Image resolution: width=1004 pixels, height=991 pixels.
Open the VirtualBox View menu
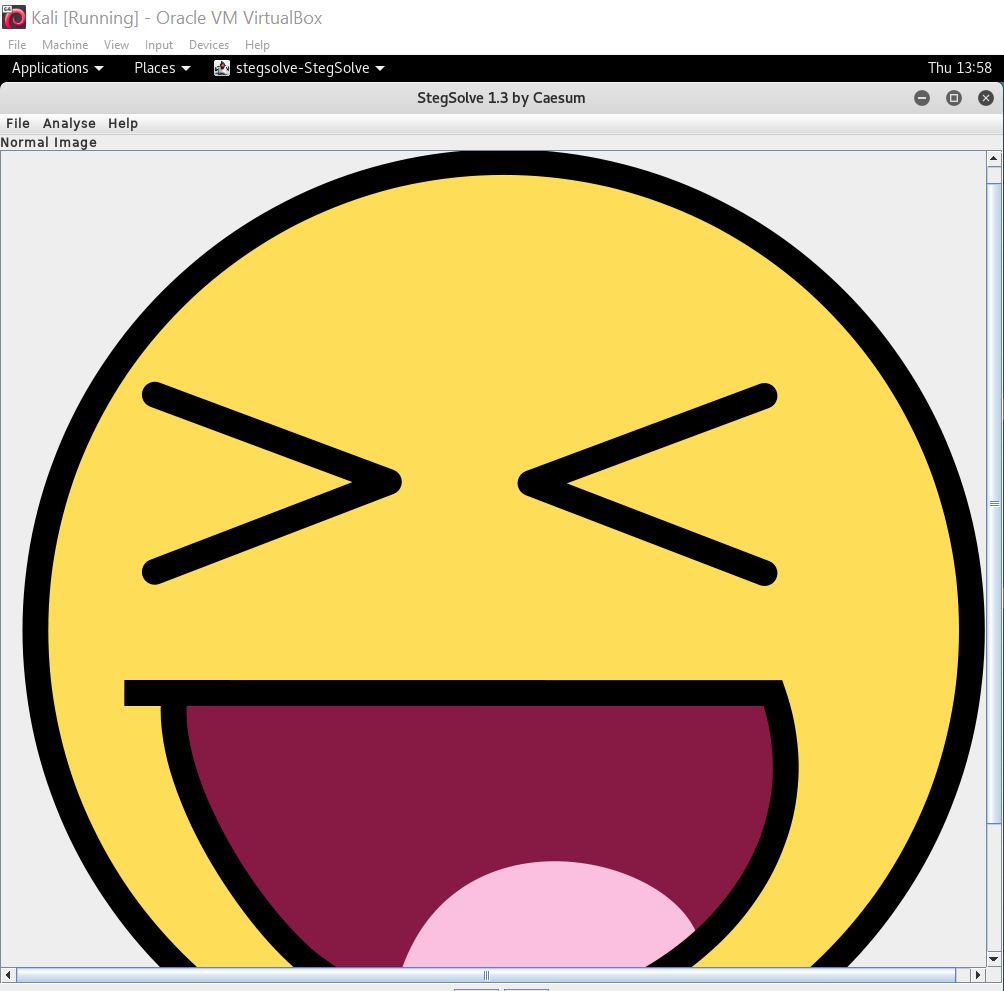pos(117,45)
